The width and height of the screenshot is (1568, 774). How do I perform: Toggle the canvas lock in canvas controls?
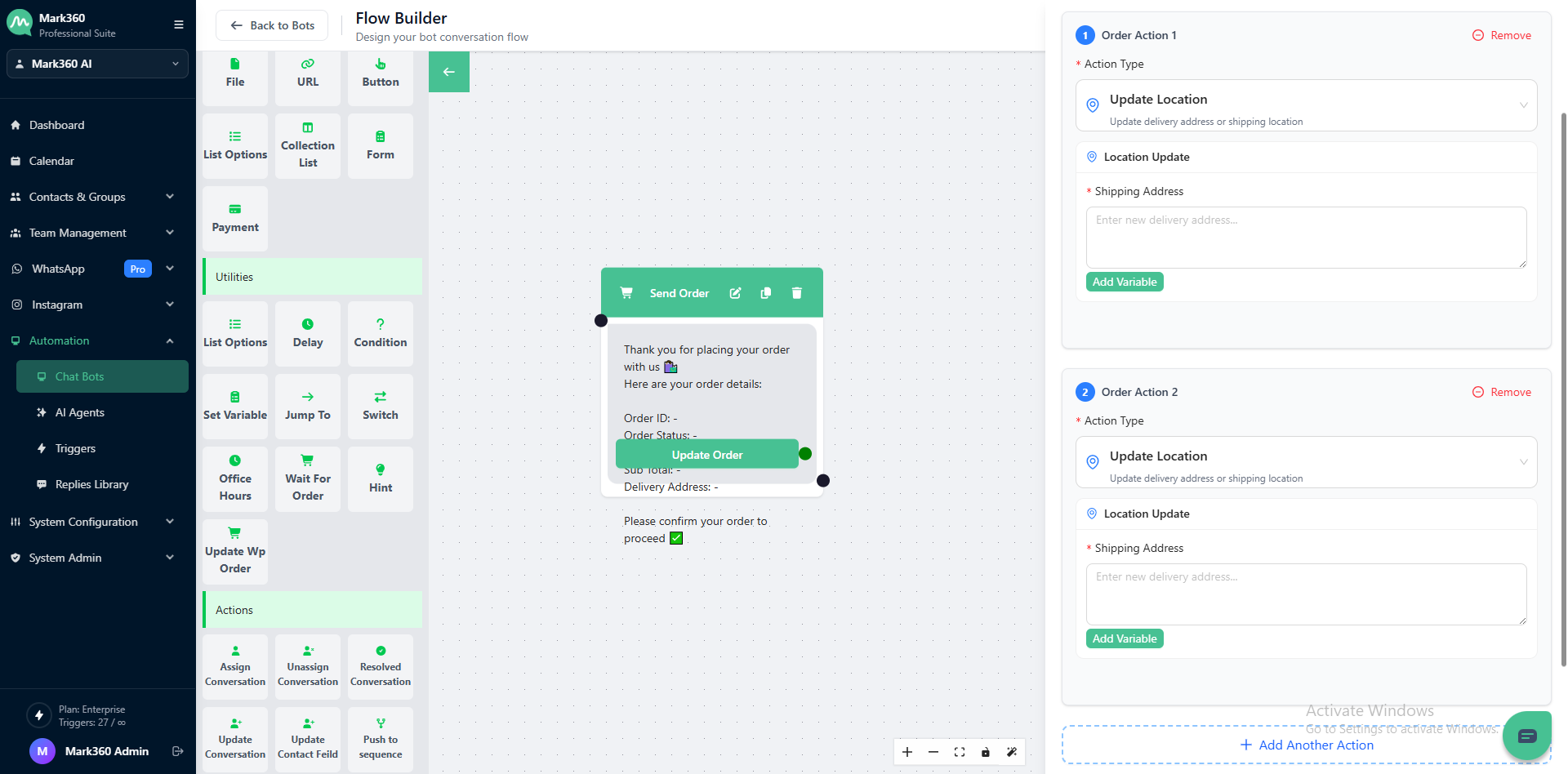coord(986,752)
